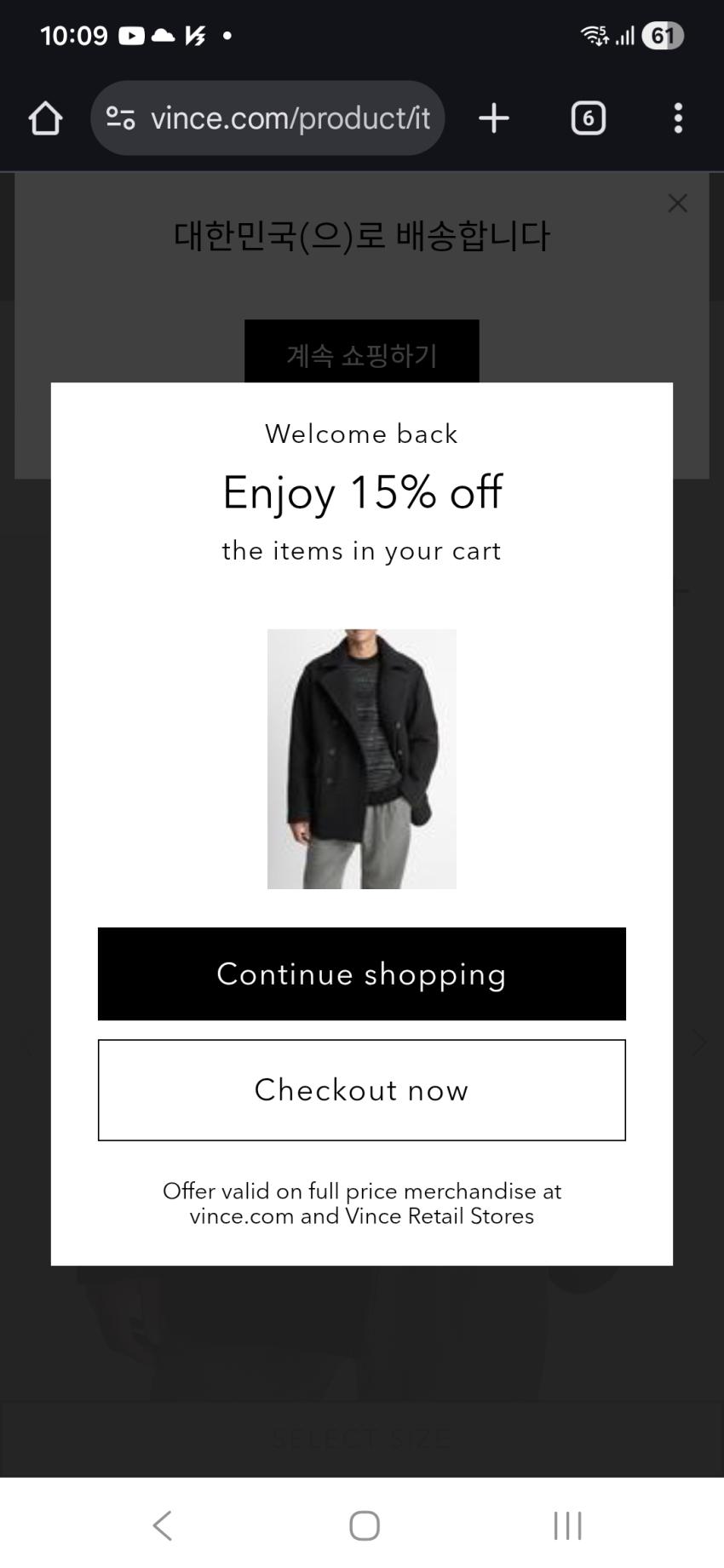The image size is (724, 1568).
Task: Open the tab switcher showing 6
Action: 588,118
